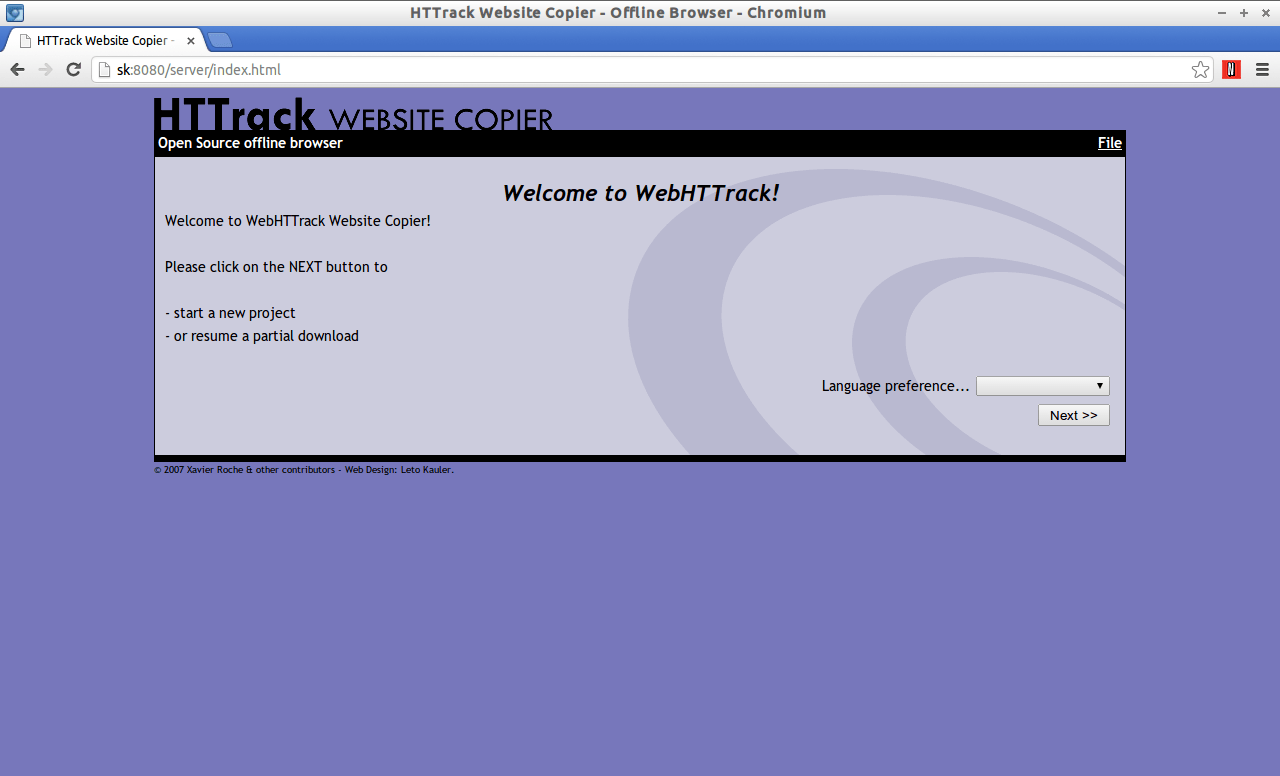Image resolution: width=1280 pixels, height=776 pixels.
Task: Open the File menu on the black bar
Action: tap(1109, 143)
